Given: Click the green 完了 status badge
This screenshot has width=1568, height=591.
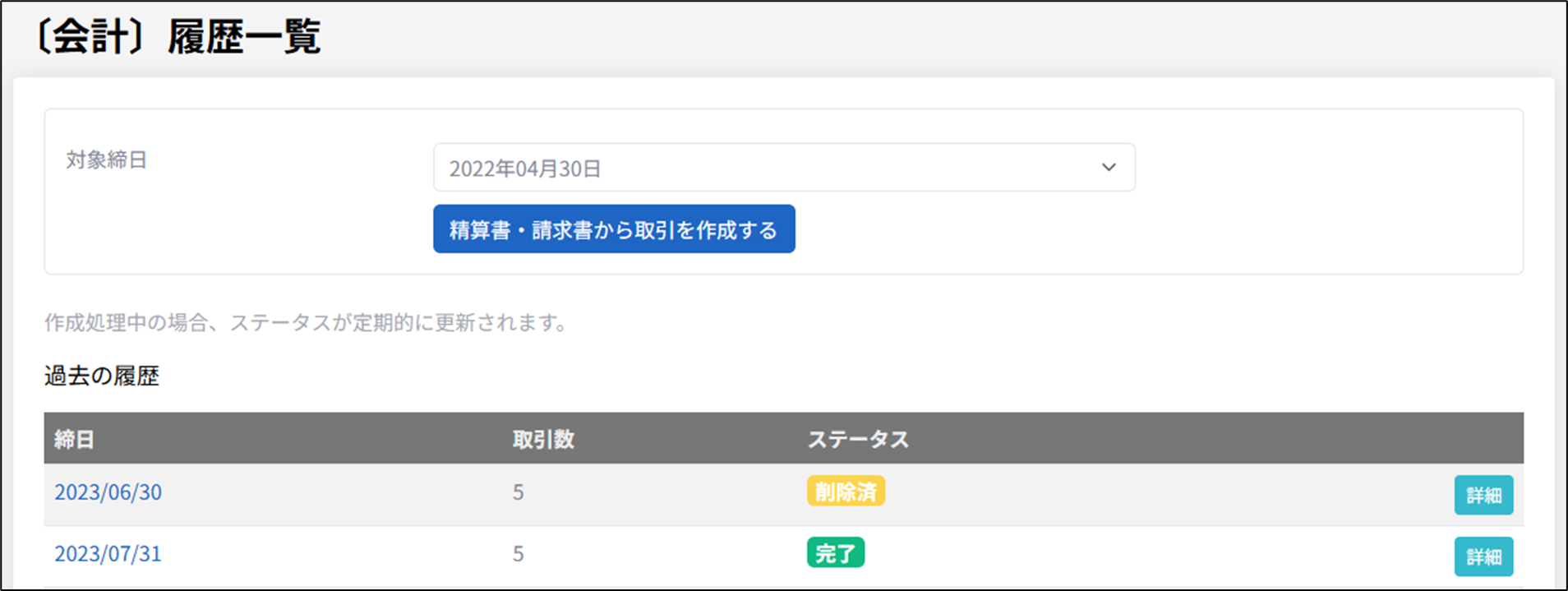Looking at the screenshot, I should pos(835,553).
